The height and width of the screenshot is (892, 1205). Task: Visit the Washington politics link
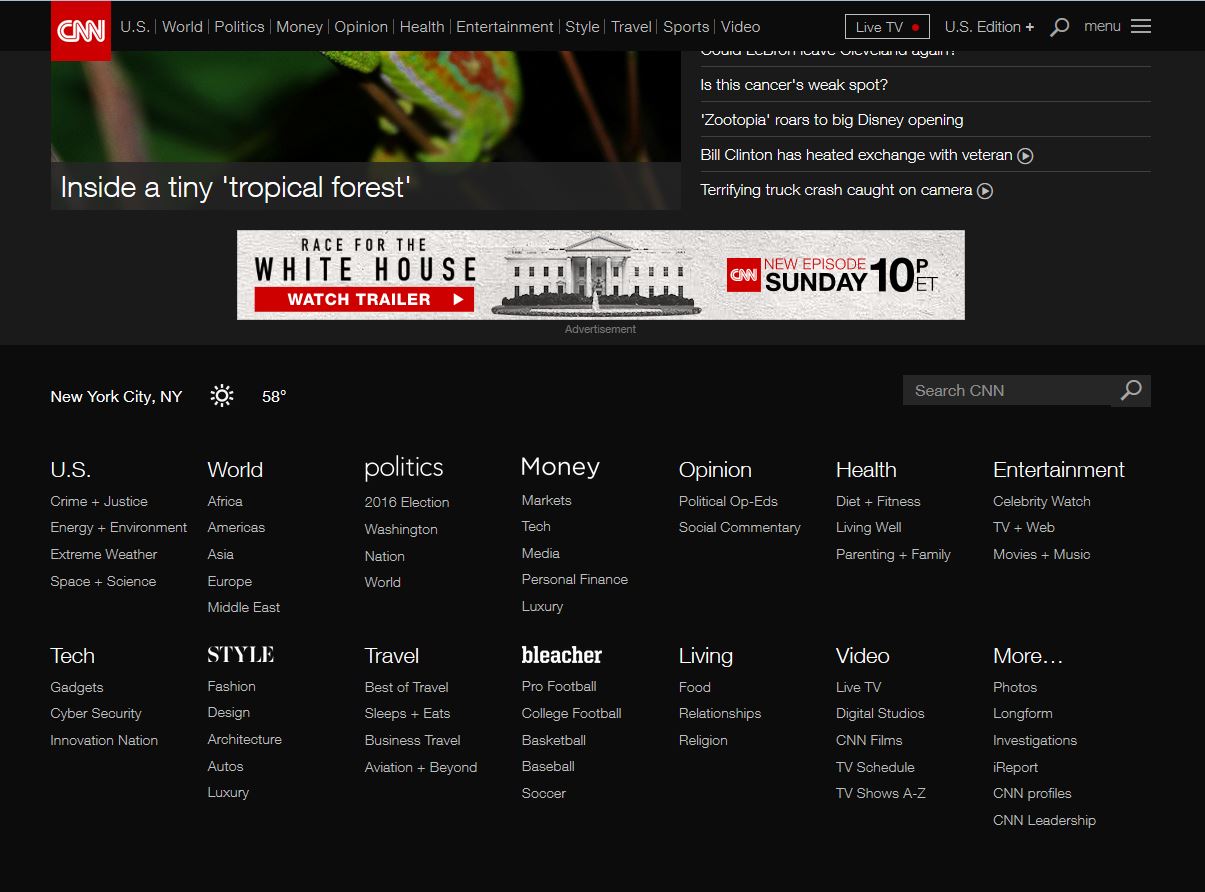(401, 529)
